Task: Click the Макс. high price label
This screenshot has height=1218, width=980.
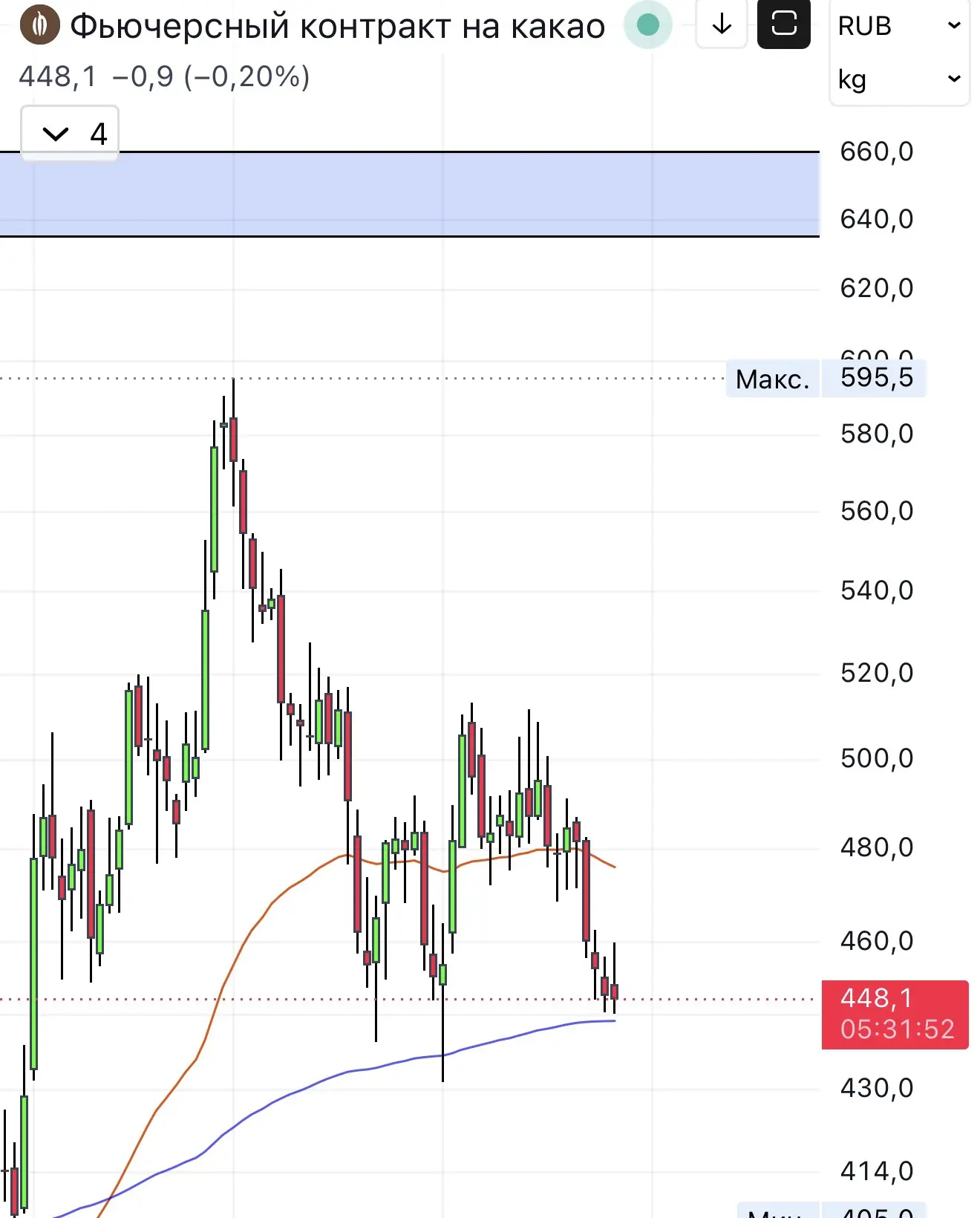Action: tap(773, 379)
